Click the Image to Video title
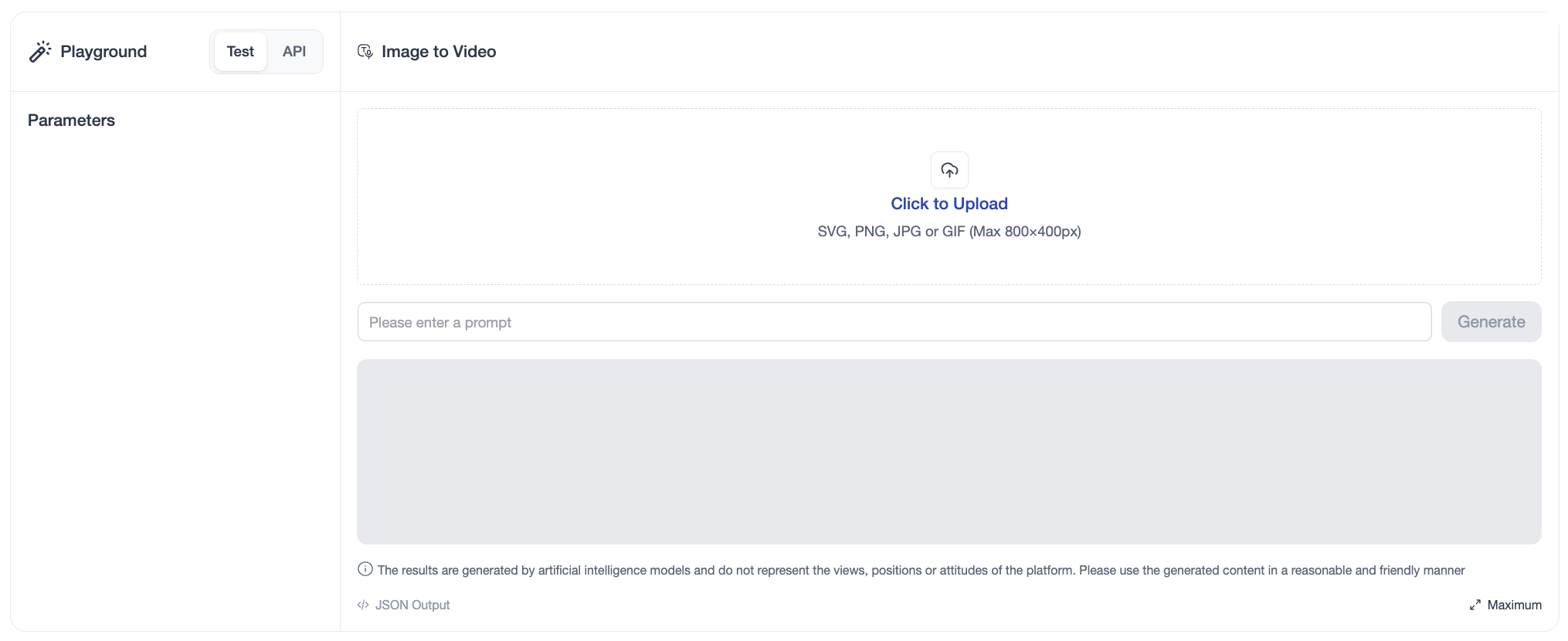The height and width of the screenshot is (641, 1568). click(x=439, y=52)
